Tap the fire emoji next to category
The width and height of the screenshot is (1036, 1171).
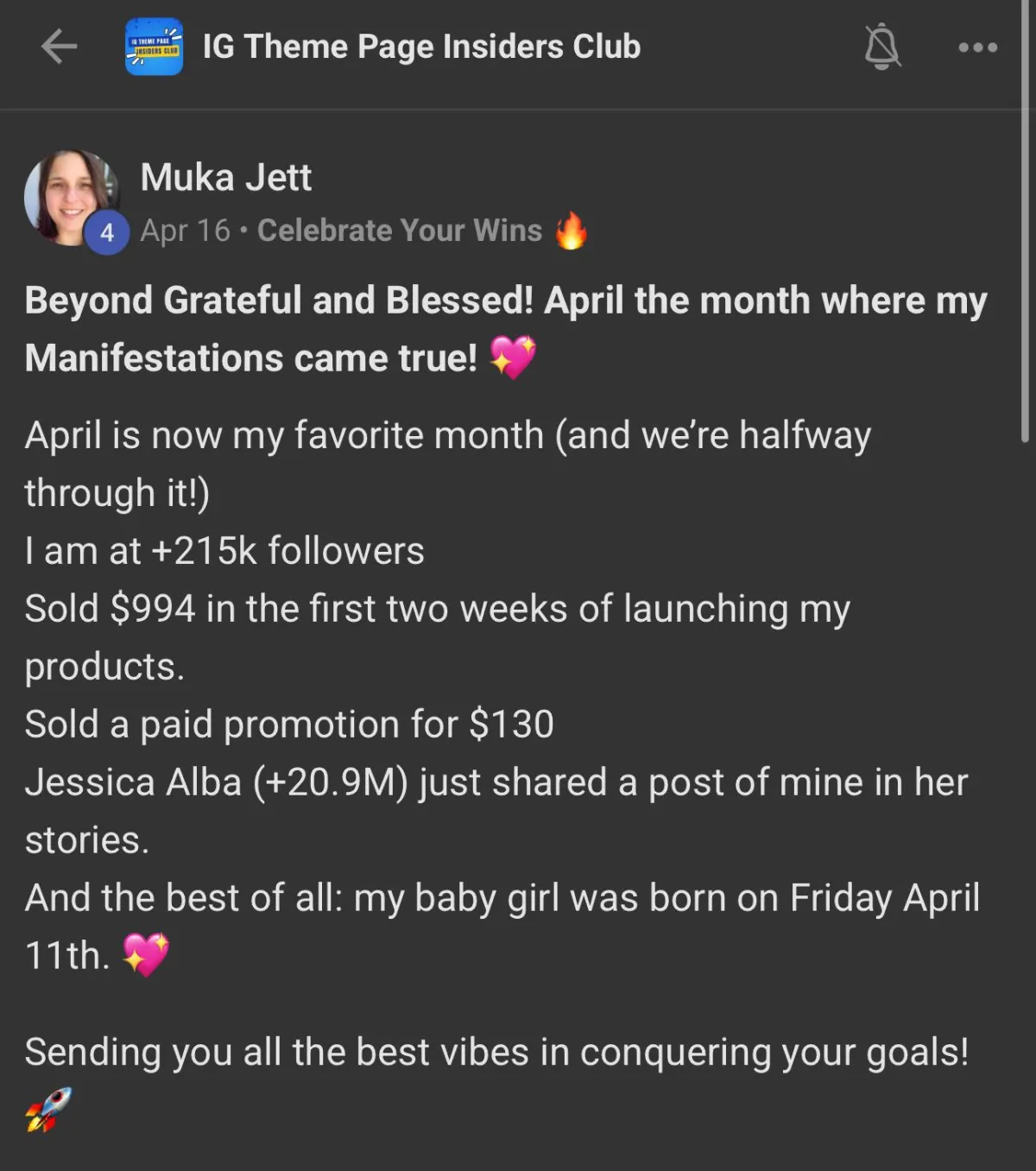571,231
